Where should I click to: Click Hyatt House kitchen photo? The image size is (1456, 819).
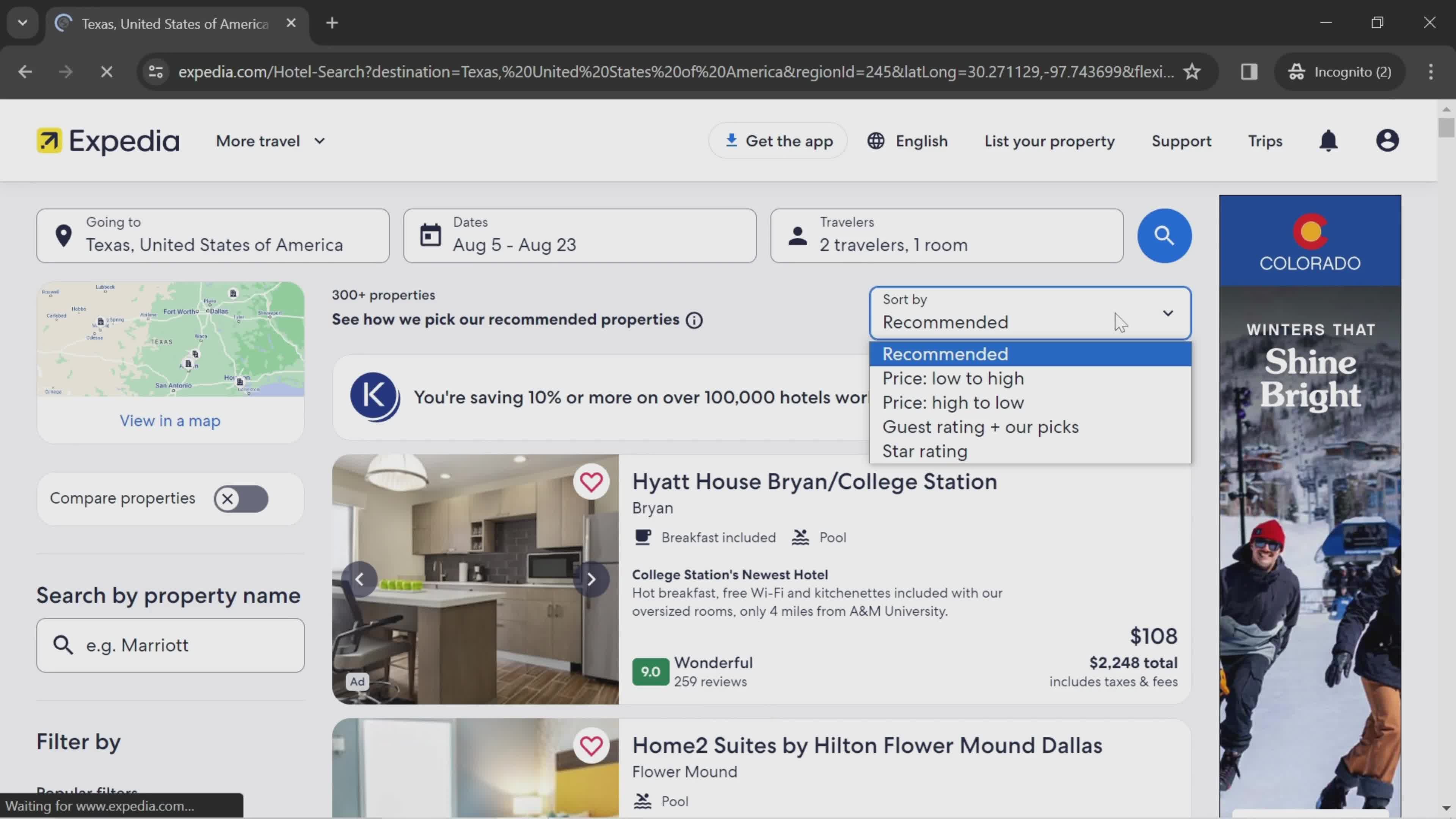[475, 579]
